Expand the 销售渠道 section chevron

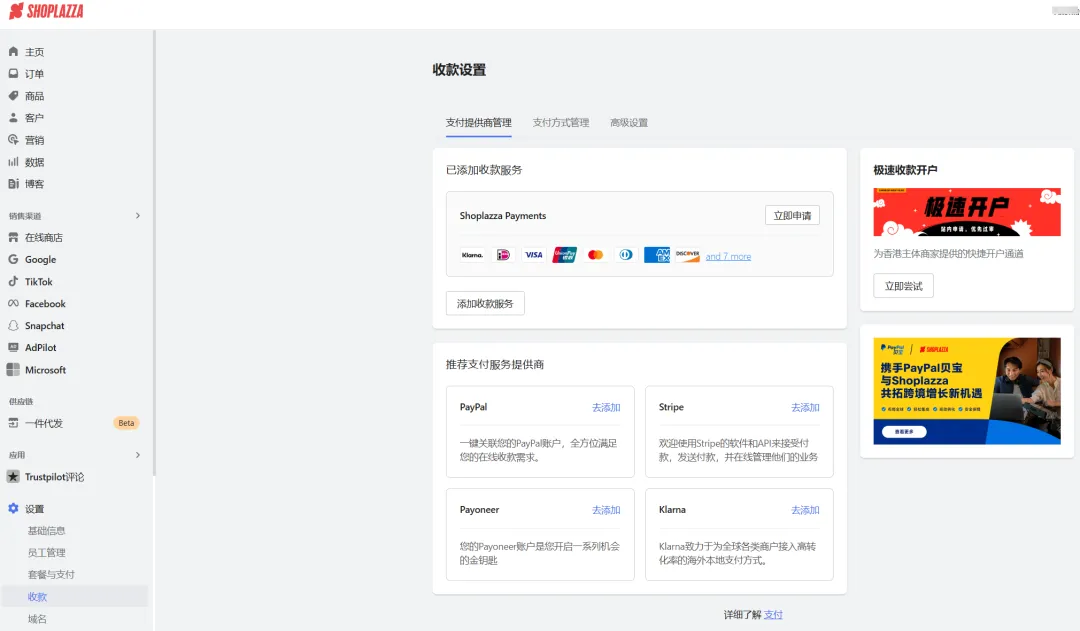coord(138,216)
